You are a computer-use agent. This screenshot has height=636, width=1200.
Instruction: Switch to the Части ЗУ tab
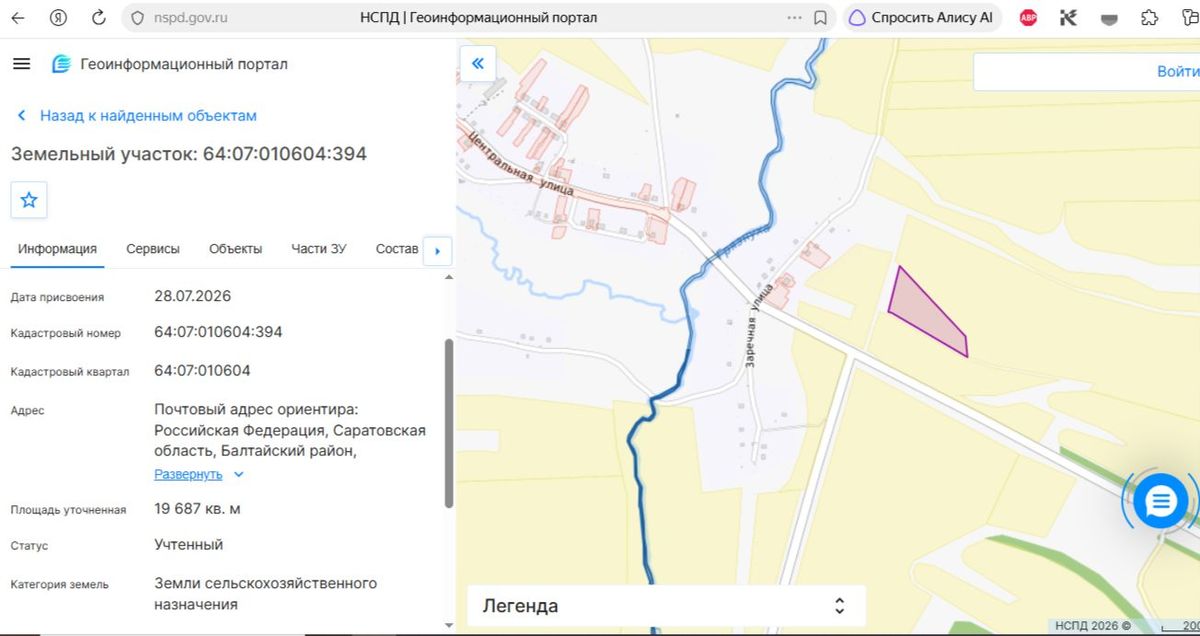pyautogui.click(x=319, y=249)
